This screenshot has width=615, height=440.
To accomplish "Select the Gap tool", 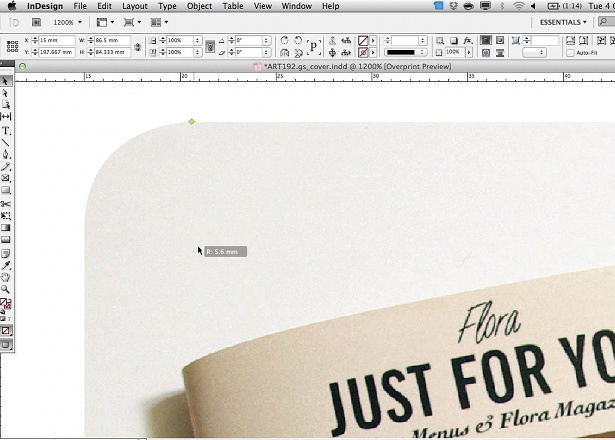I will click(x=5, y=116).
